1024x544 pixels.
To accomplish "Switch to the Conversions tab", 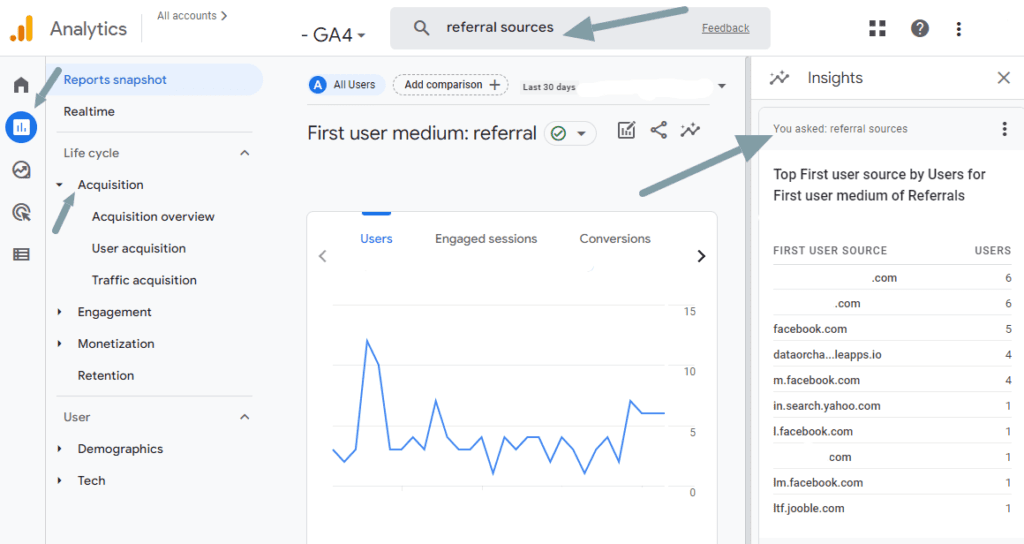I will pos(614,239).
